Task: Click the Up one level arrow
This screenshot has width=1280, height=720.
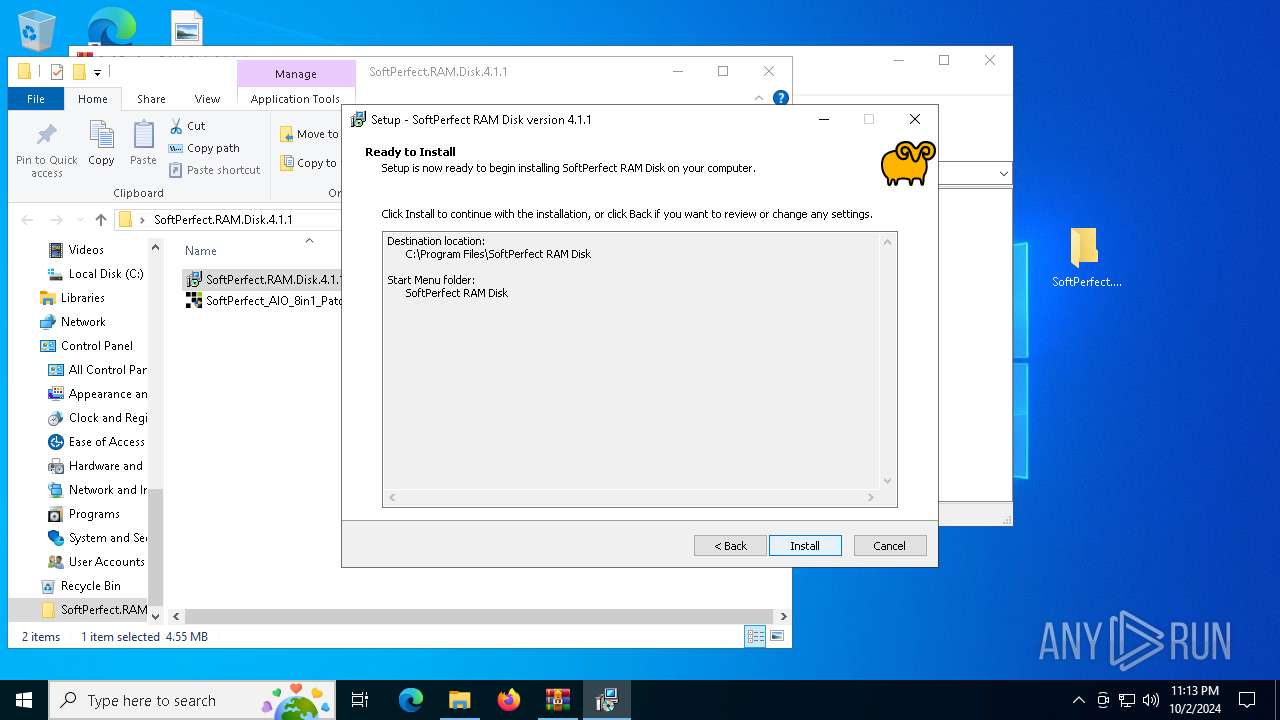Action: 100,220
